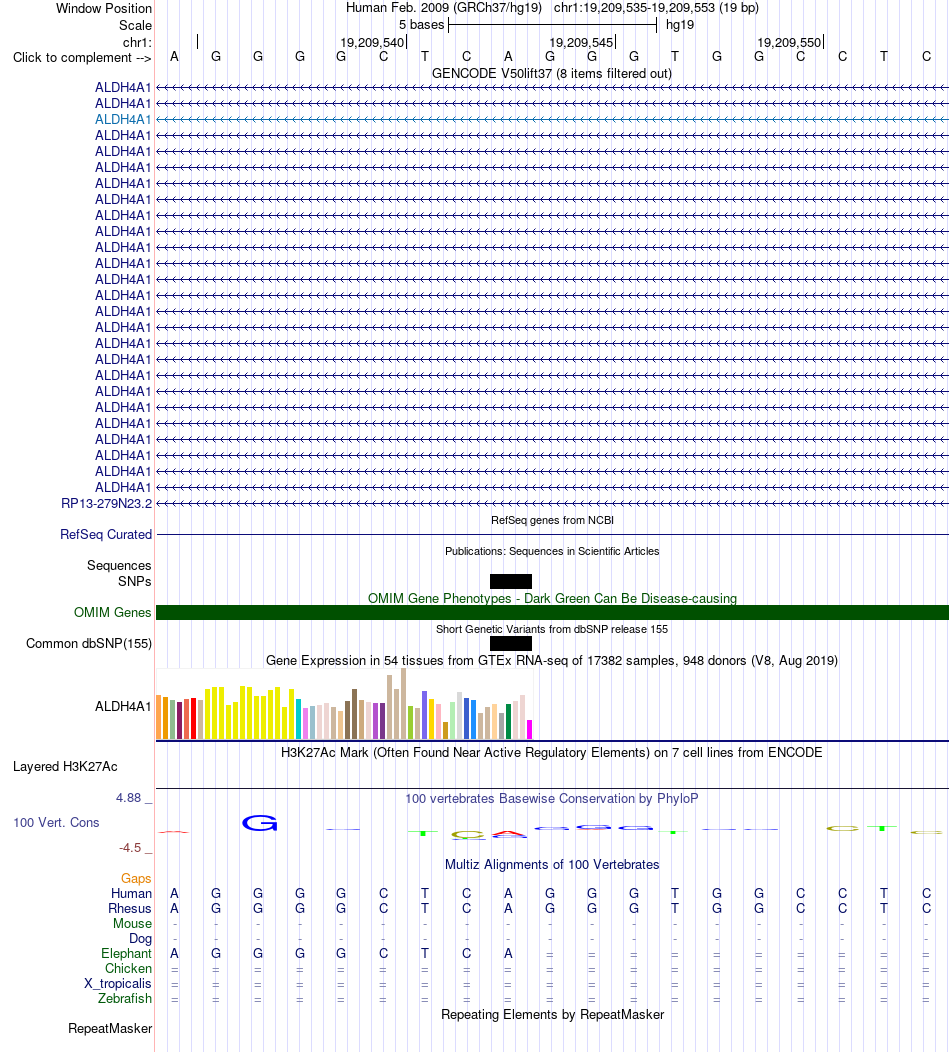Open '100 vertebrates Basewise Conservation by PhyloP' title
This screenshot has width=950, height=1052.
551,798
